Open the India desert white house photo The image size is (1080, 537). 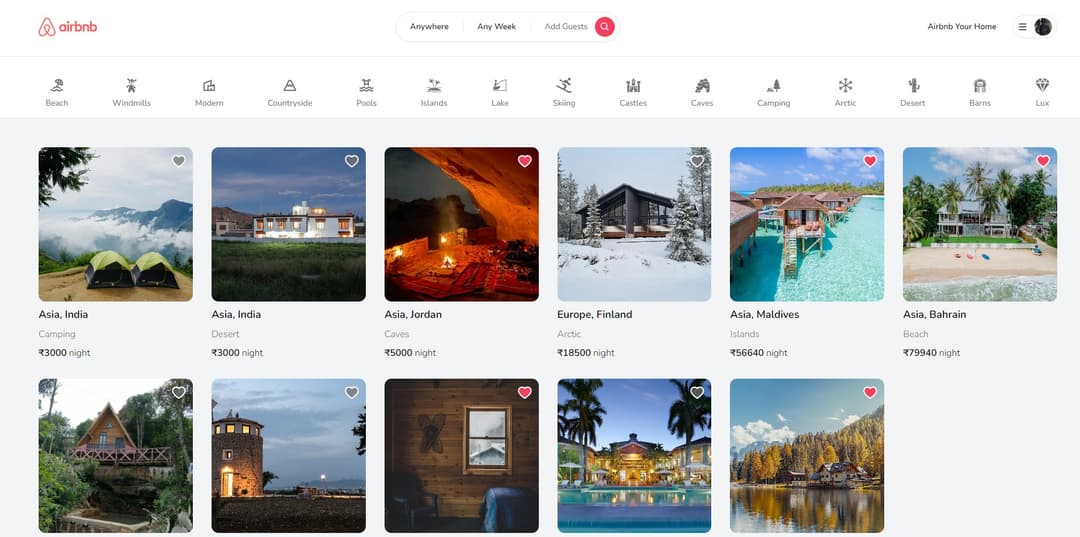(x=289, y=224)
